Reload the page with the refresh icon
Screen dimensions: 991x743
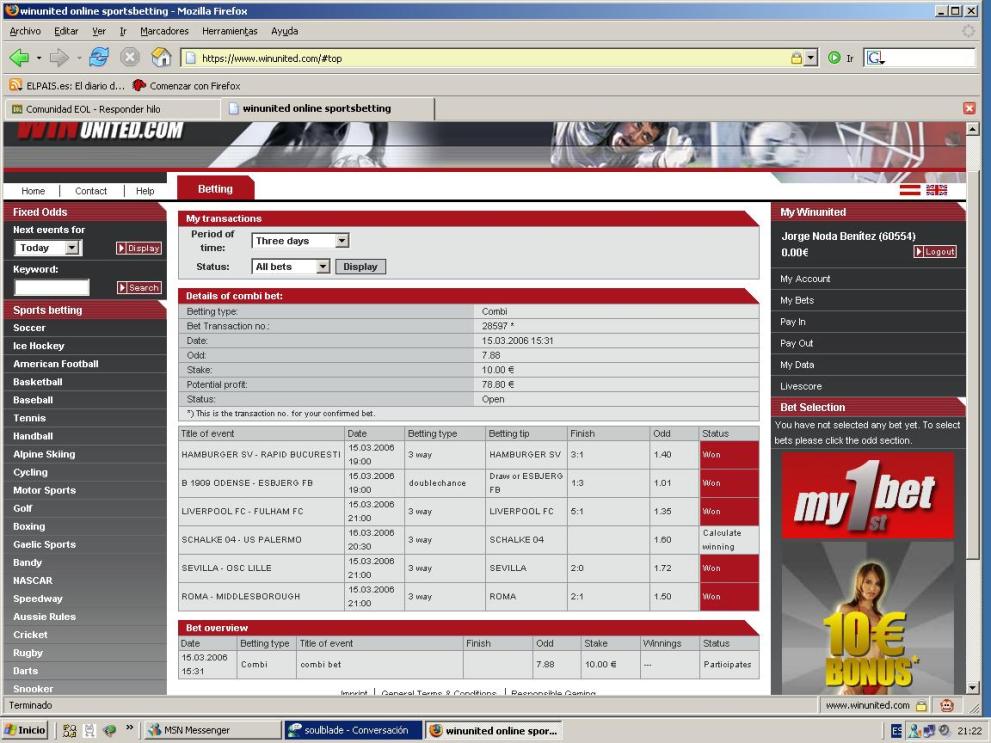click(x=99, y=57)
